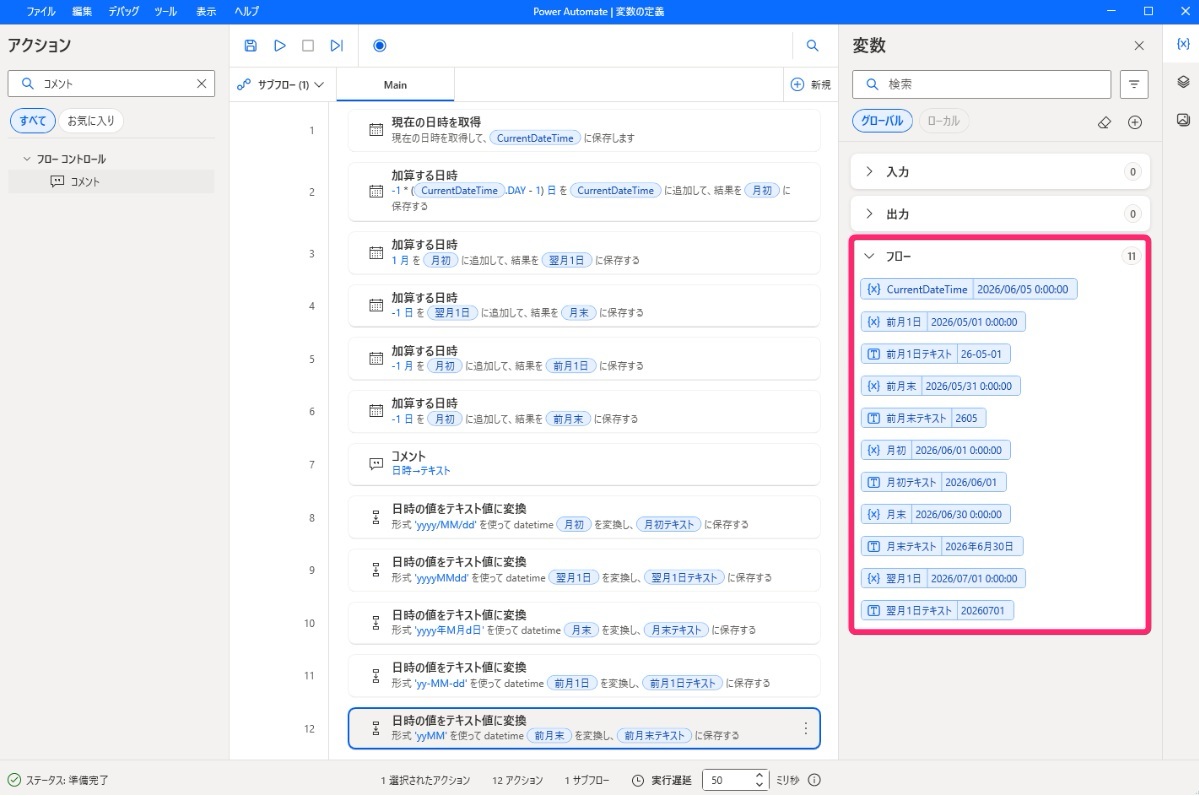Image resolution: width=1199 pixels, height=796 pixels.
Task: Stop the flow with the square icon
Action: pos(308,46)
